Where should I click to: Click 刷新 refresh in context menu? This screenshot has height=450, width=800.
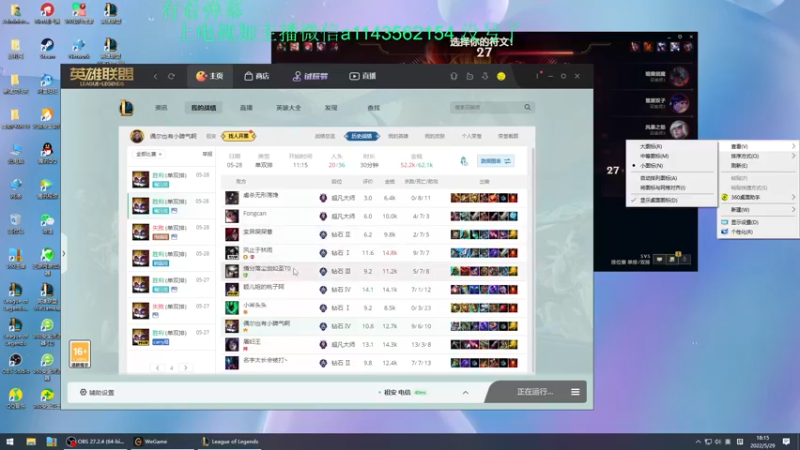(759, 166)
